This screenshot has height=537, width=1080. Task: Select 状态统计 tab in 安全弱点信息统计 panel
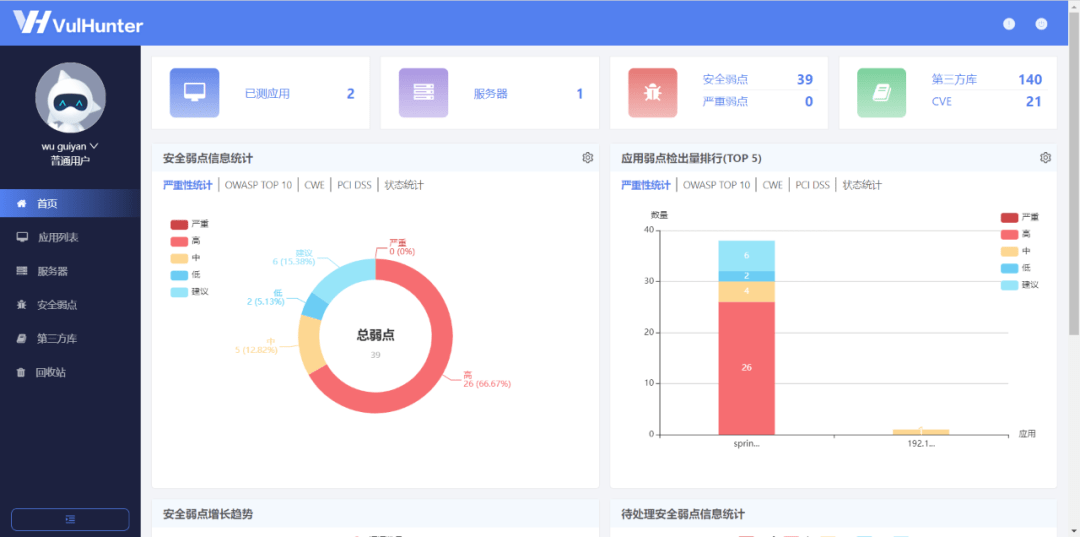[404, 185]
